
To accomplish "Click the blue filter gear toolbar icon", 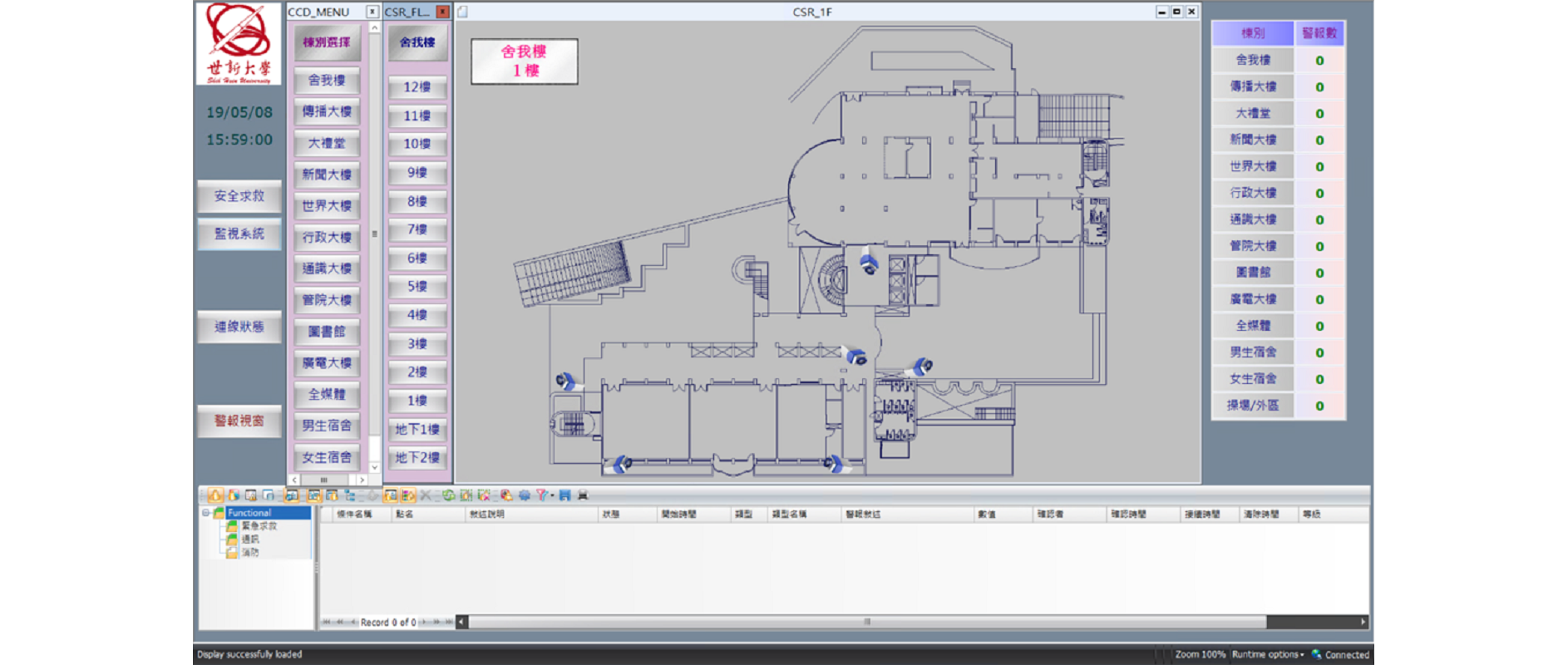I will [x=525, y=495].
